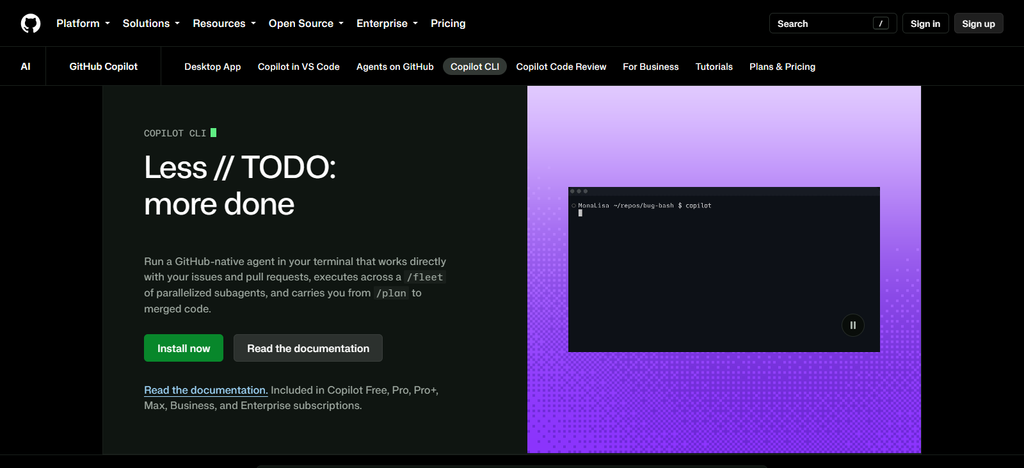
Task: Switch to the Desktop App tab
Action: click(212, 67)
